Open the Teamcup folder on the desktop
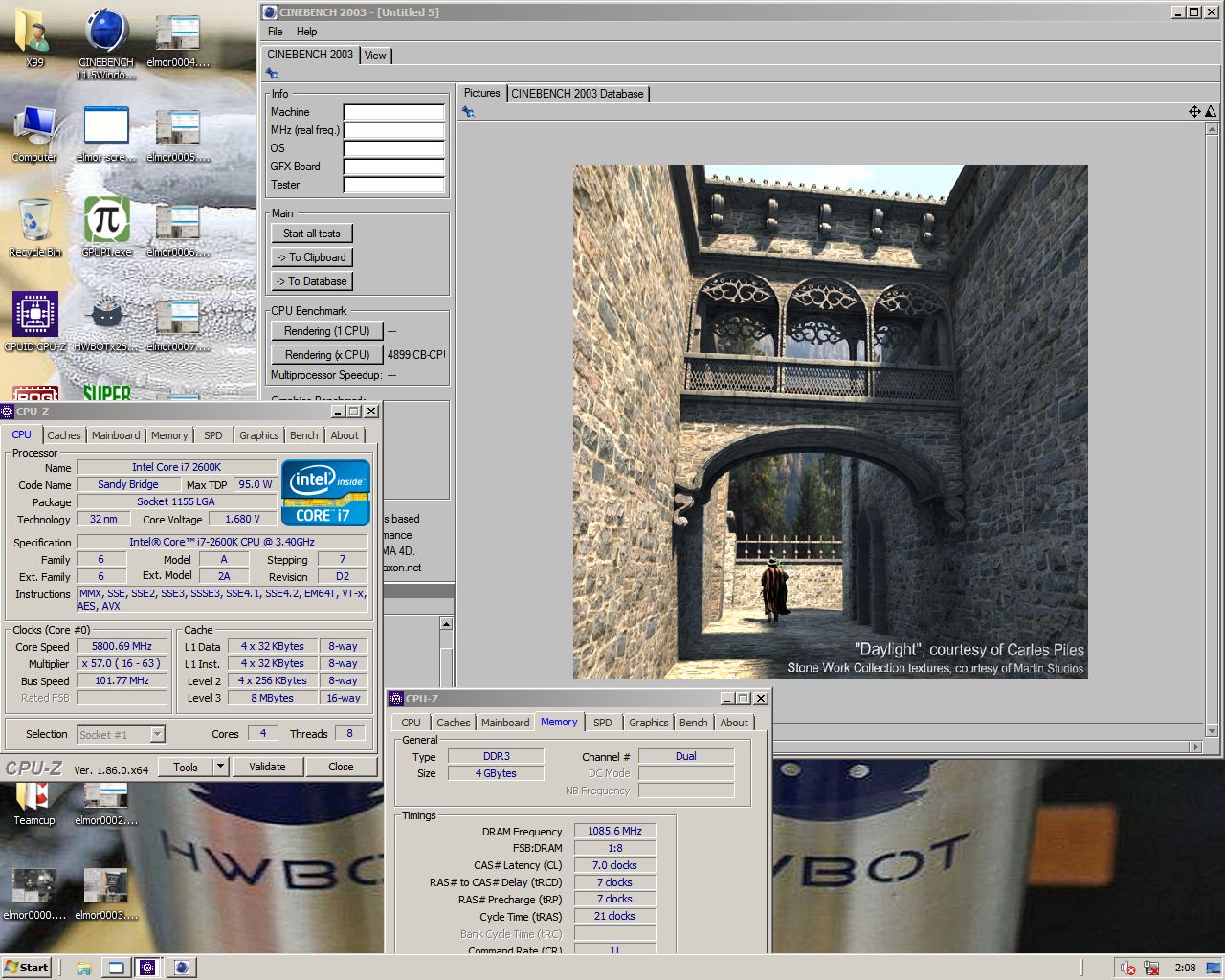Image resolution: width=1225 pixels, height=980 pixels. pyautogui.click(x=34, y=804)
